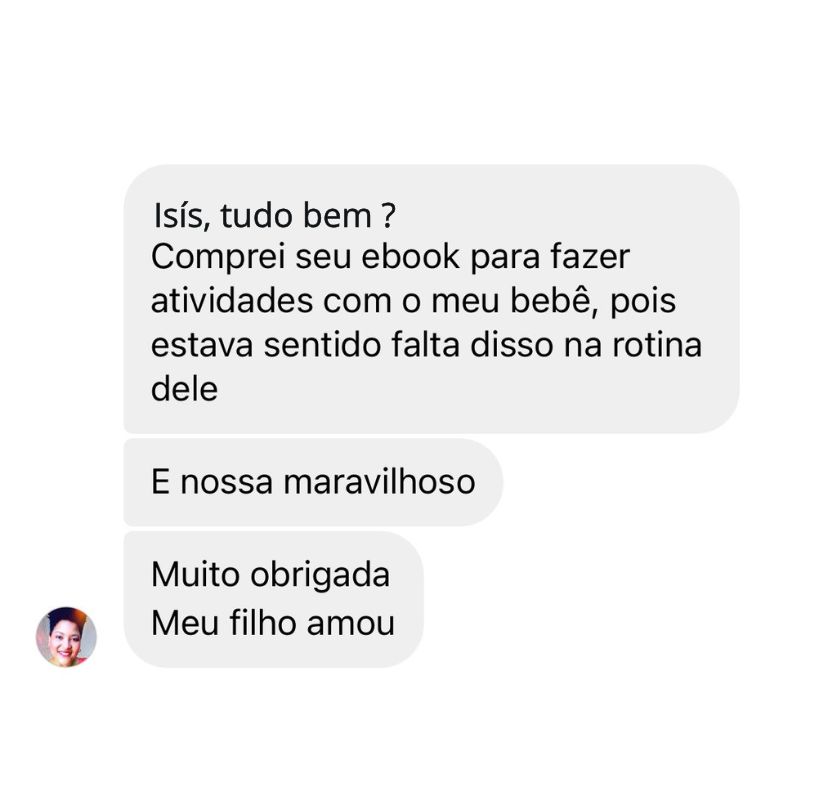The height and width of the screenshot is (800, 828).
Task: Select the message bubble starting 'Isís, tudo bem ?'
Action: [x=431, y=299]
